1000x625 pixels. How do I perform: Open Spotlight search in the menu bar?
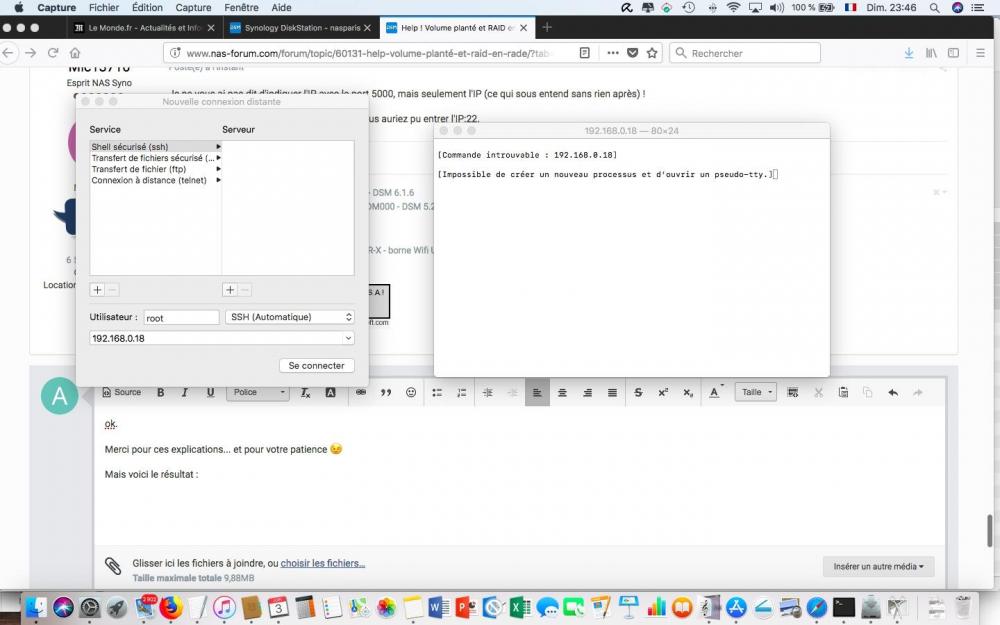934,8
